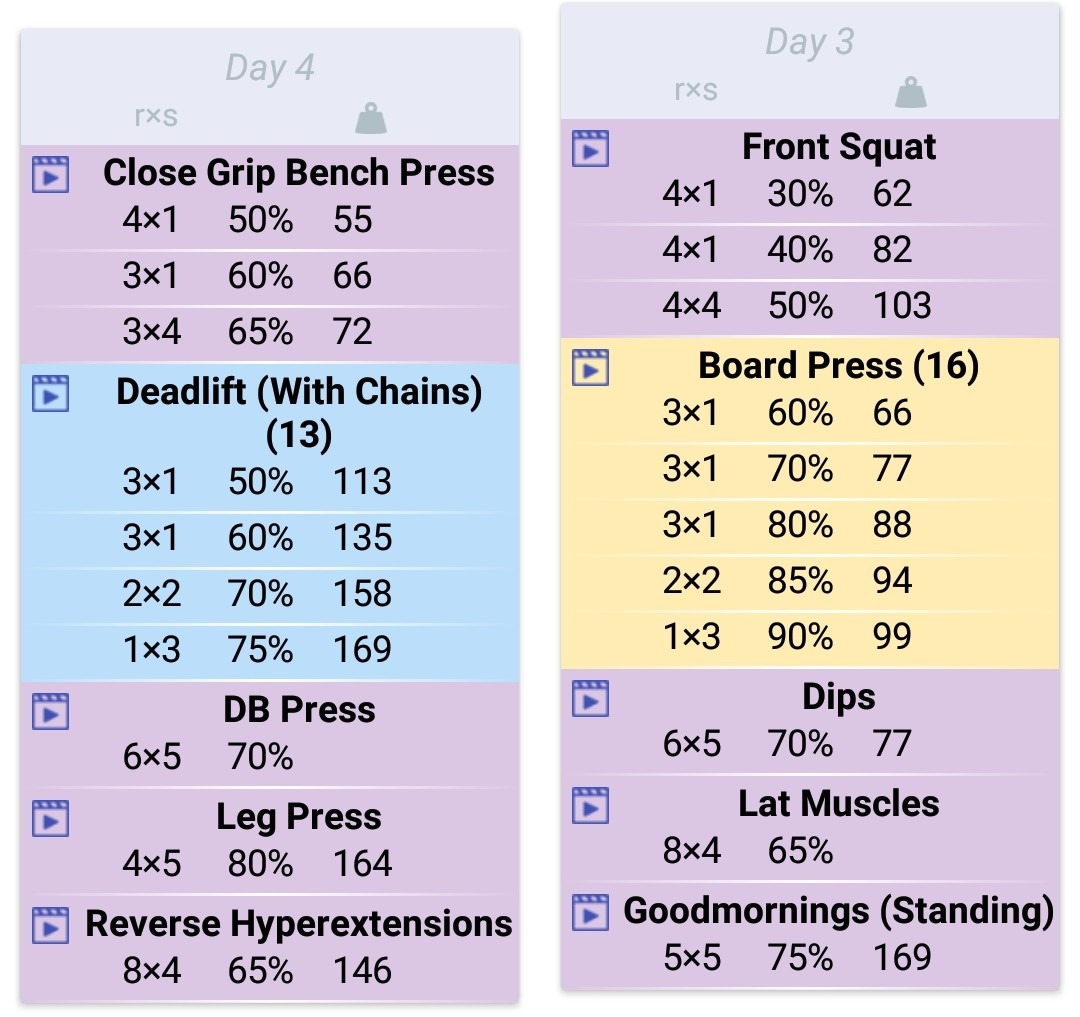Watch the Leg Press video
The width and height of the screenshot is (1080, 1017).
[50, 818]
